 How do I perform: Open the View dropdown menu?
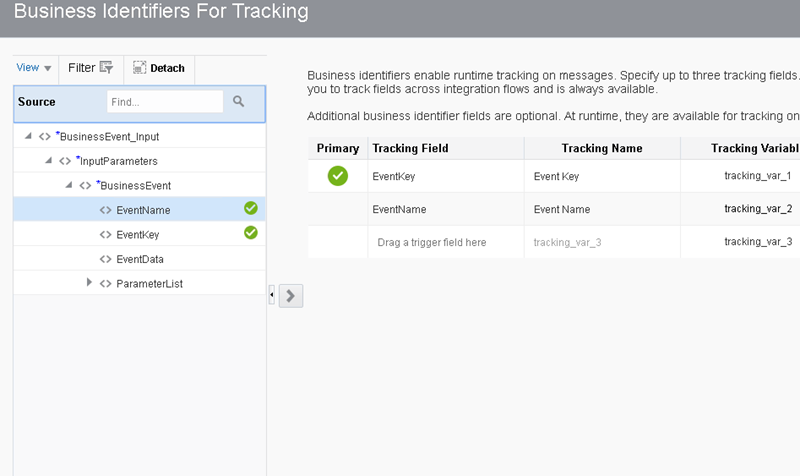(x=34, y=68)
